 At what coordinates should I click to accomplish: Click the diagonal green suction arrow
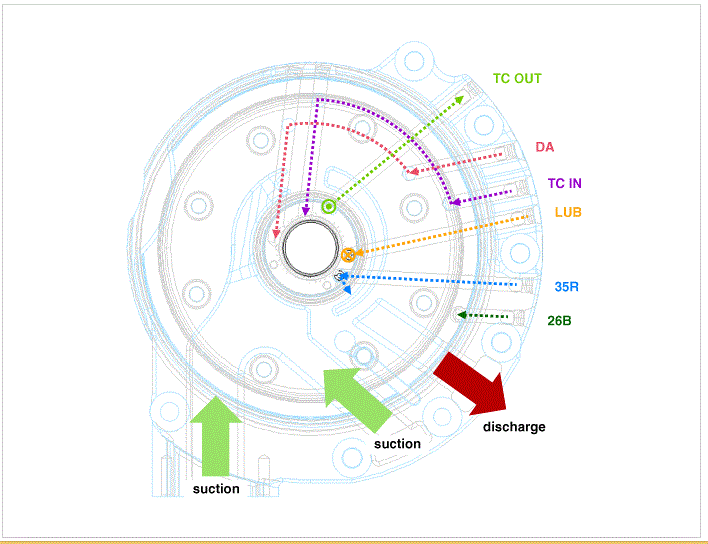pos(357,398)
